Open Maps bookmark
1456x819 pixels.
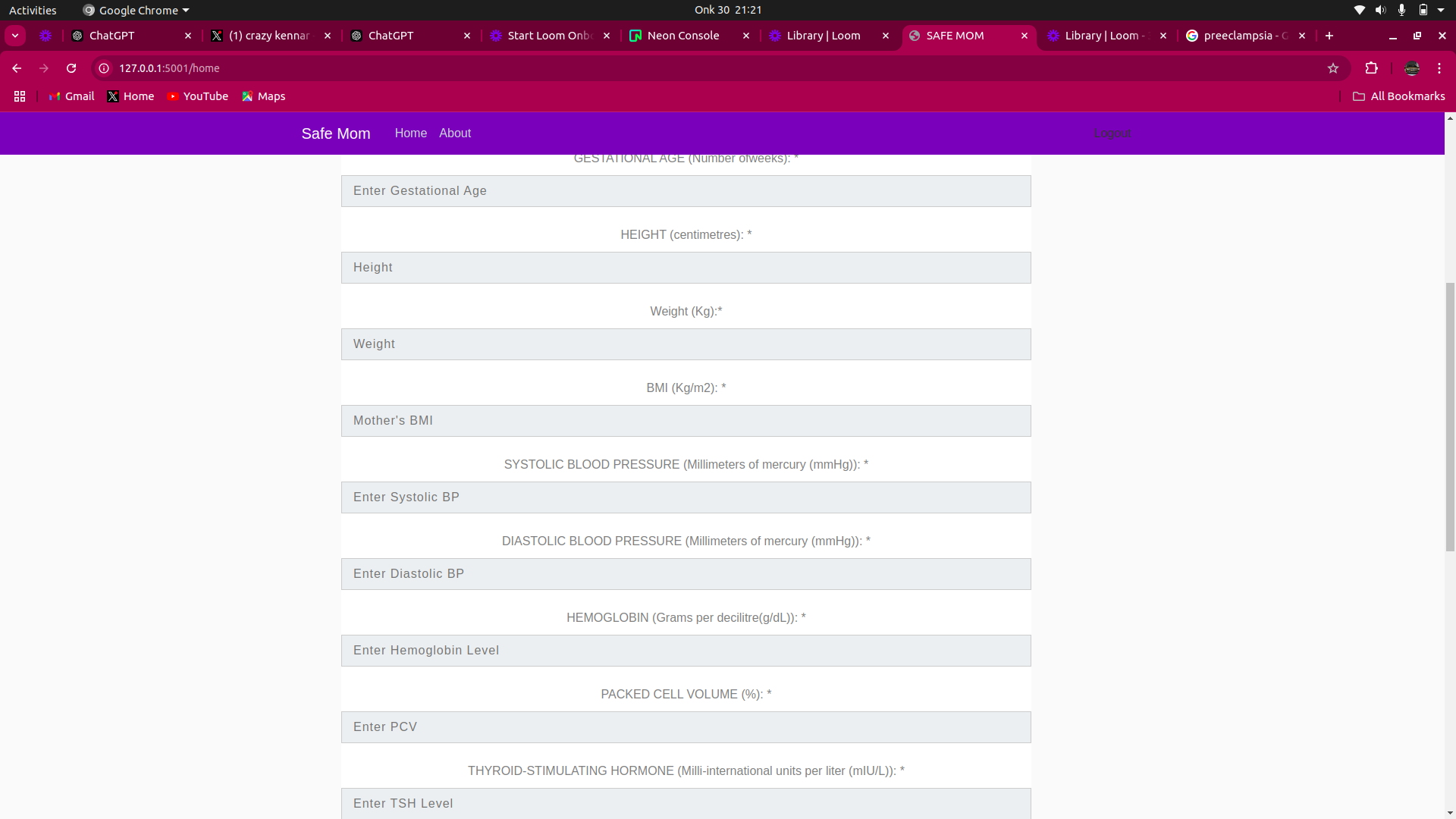point(263,96)
